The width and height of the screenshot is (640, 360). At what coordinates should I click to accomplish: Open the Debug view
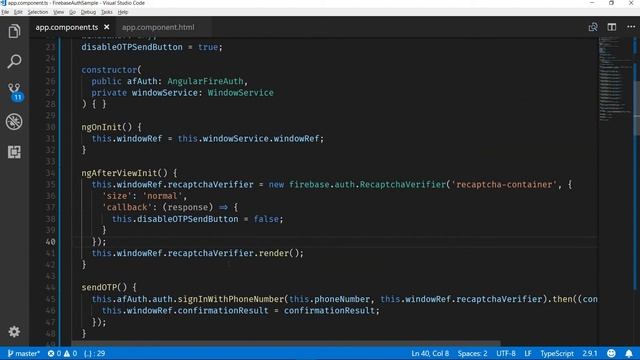(x=14, y=122)
